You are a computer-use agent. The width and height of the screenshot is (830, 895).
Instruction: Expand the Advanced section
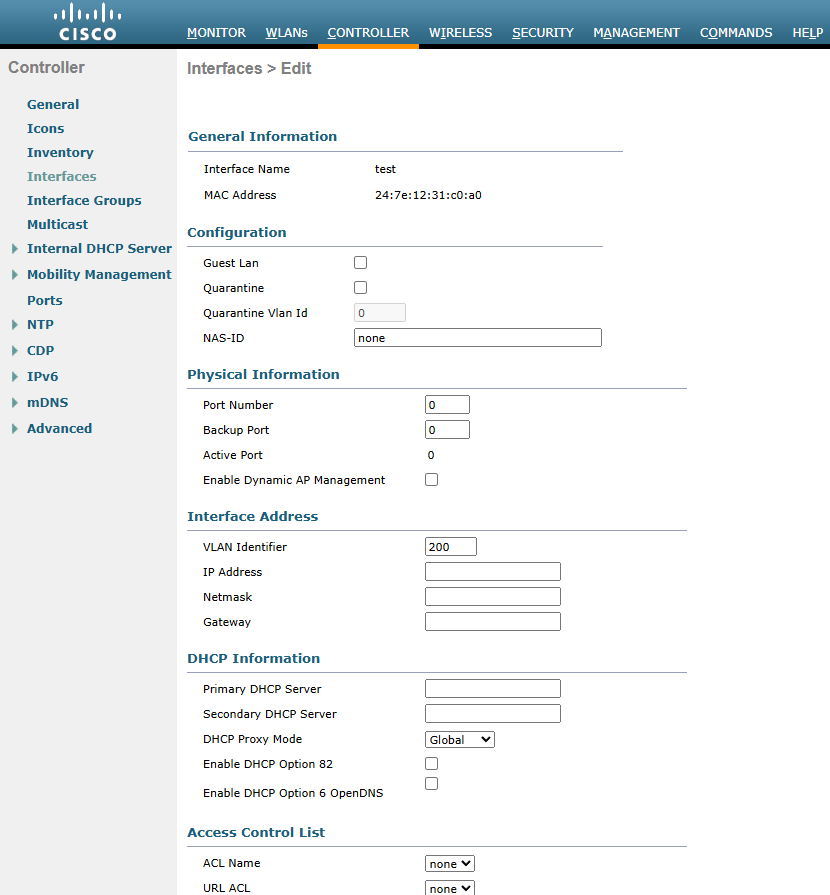(59, 428)
